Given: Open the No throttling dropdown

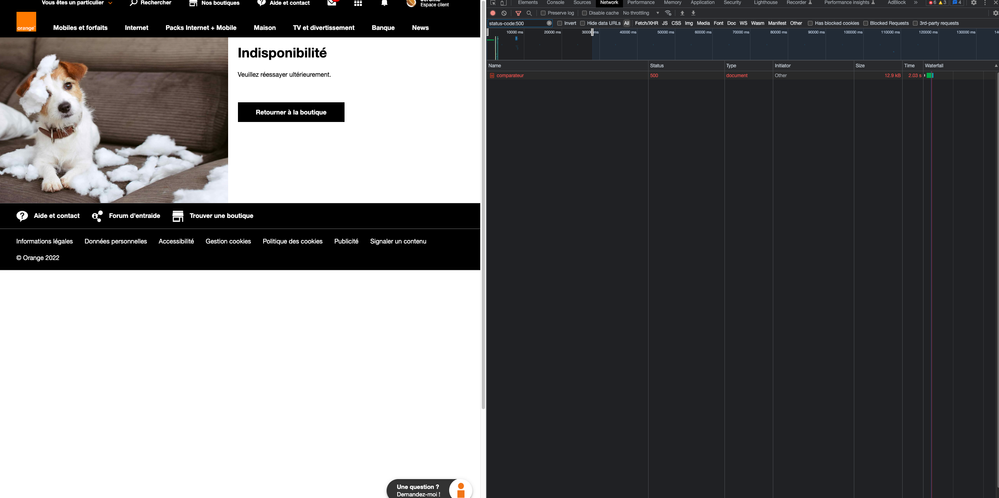Looking at the screenshot, I should pos(641,13).
